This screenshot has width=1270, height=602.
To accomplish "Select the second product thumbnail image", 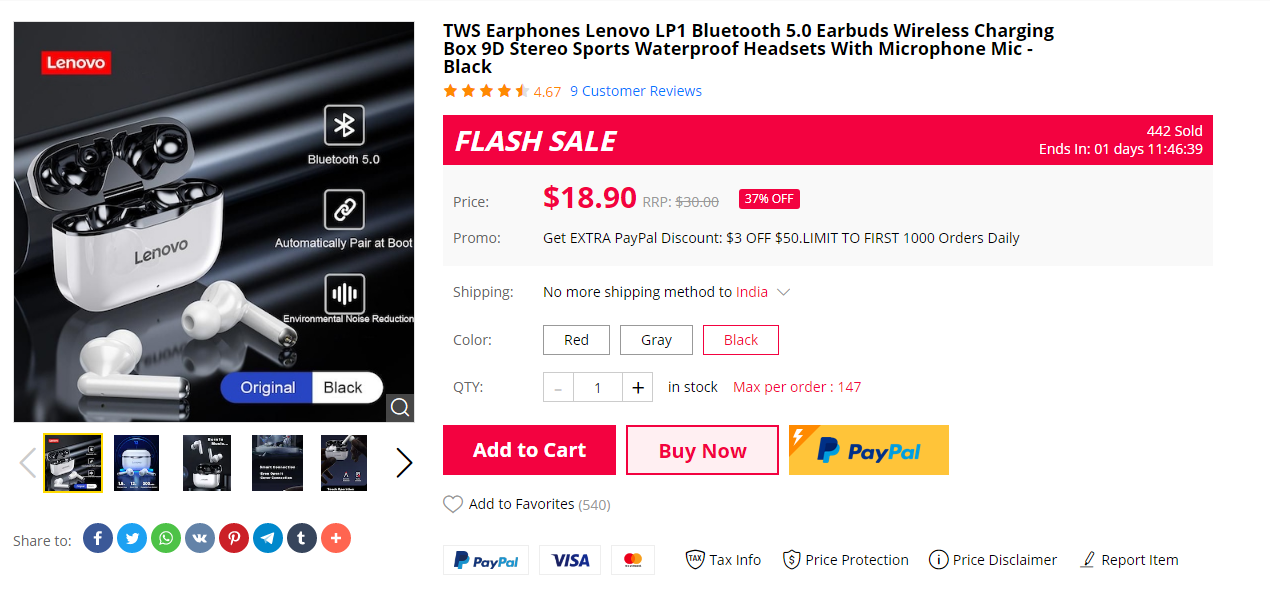I will [136, 463].
